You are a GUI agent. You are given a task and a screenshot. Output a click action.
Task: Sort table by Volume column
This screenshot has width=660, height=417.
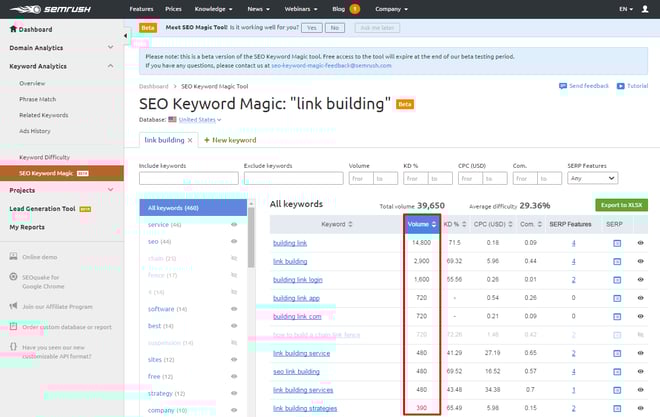[x=422, y=224]
